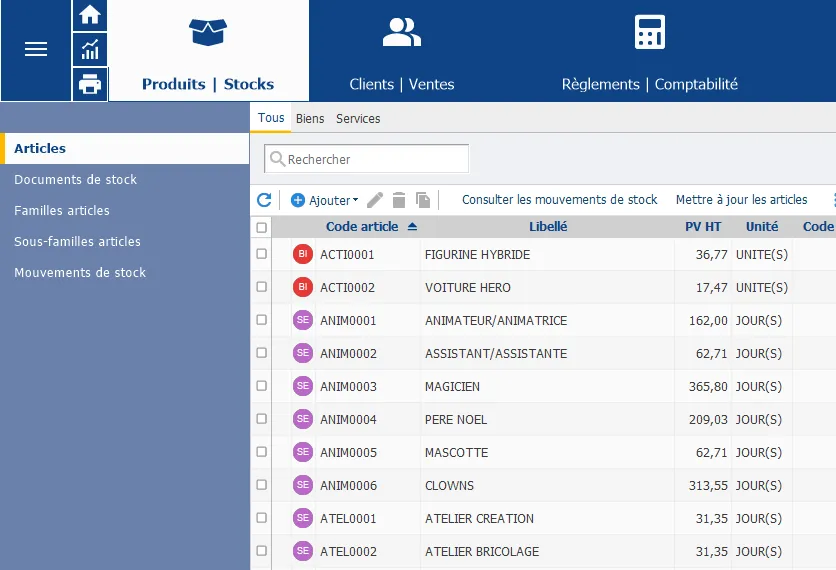Click Mettre à jour les articles
The width and height of the screenshot is (836, 570).
point(741,200)
